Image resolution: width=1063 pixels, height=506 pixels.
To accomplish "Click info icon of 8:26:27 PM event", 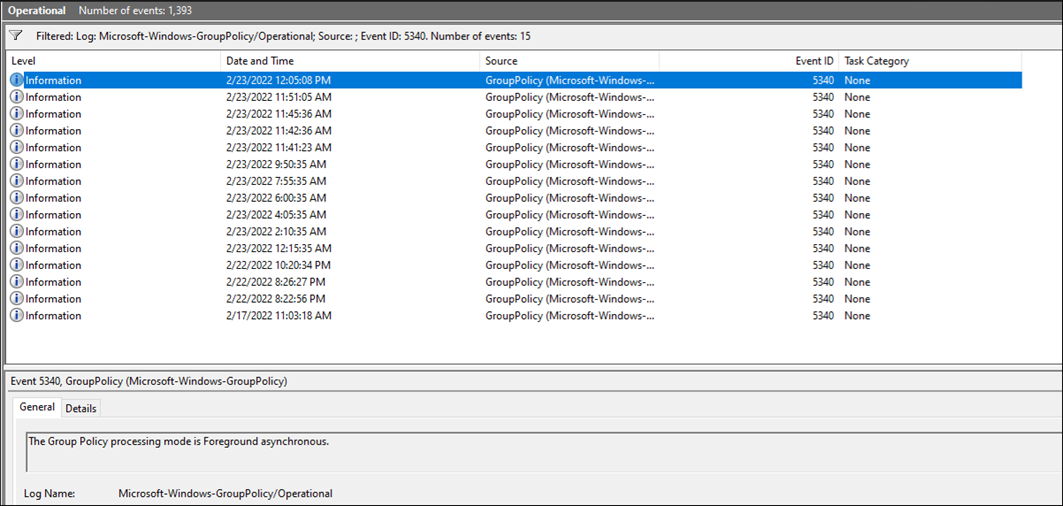I will pos(17,282).
